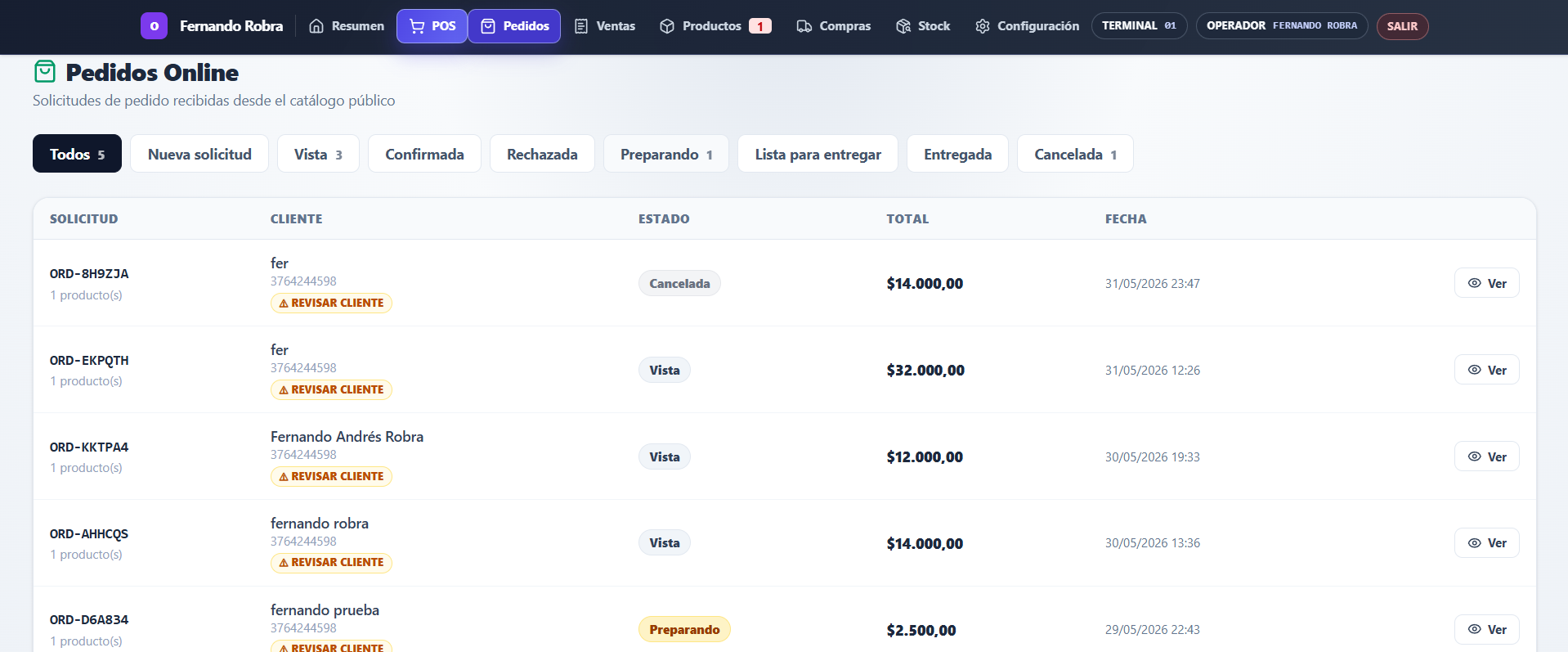Click the Preparando status pill on ORD-D6A834
1568x652 pixels.
(x=684, y=629)
